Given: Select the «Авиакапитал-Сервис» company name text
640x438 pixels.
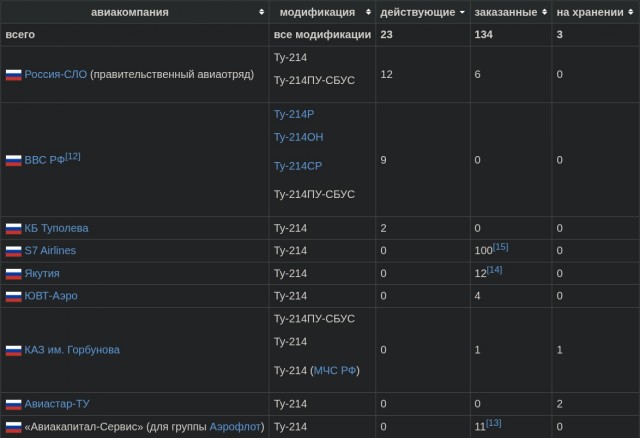Looking at the screenshot, I should click(x=84, y=427).
